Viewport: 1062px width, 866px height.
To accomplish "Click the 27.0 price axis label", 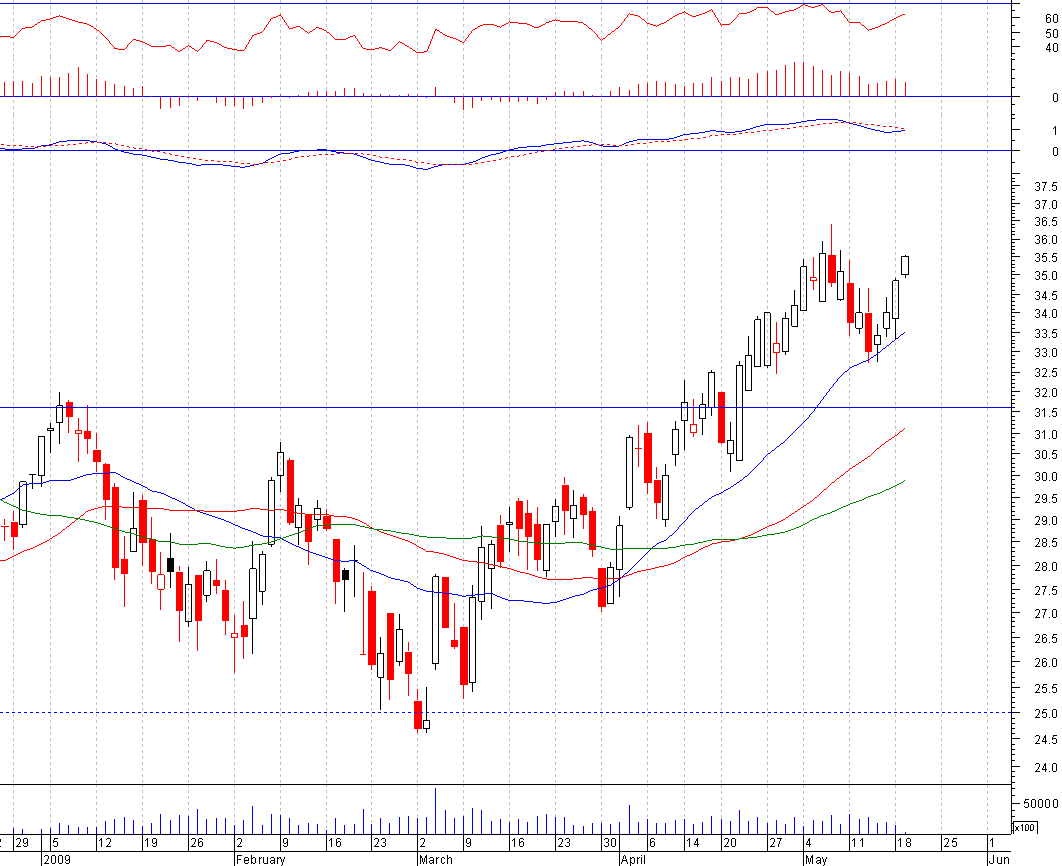I will click(x=1046, y=614).
